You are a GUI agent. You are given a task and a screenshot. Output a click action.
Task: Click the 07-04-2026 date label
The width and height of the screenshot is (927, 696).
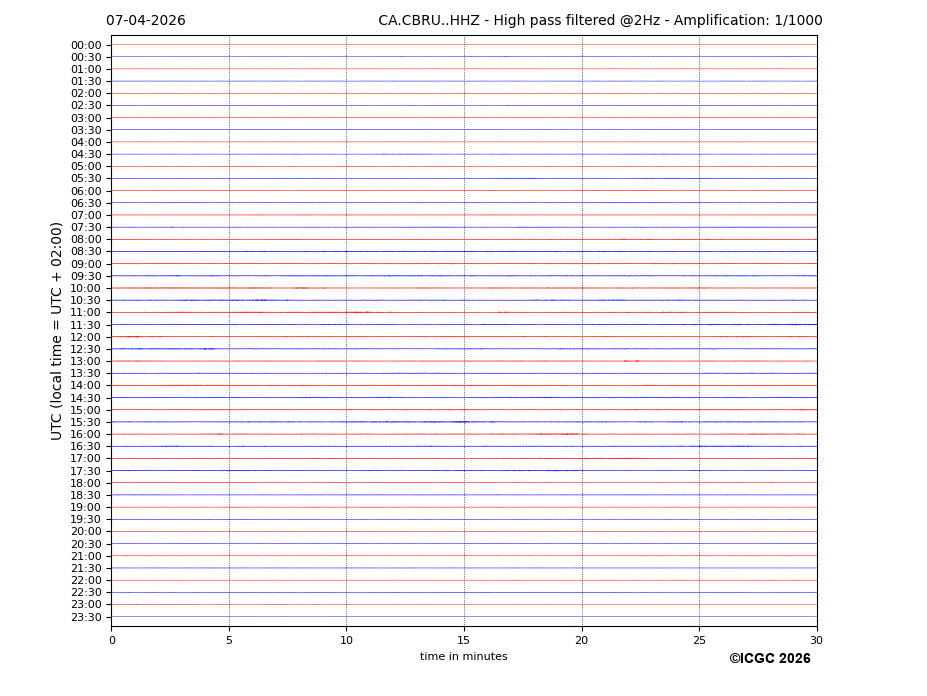pyautogui.click(x=146, y=21)
